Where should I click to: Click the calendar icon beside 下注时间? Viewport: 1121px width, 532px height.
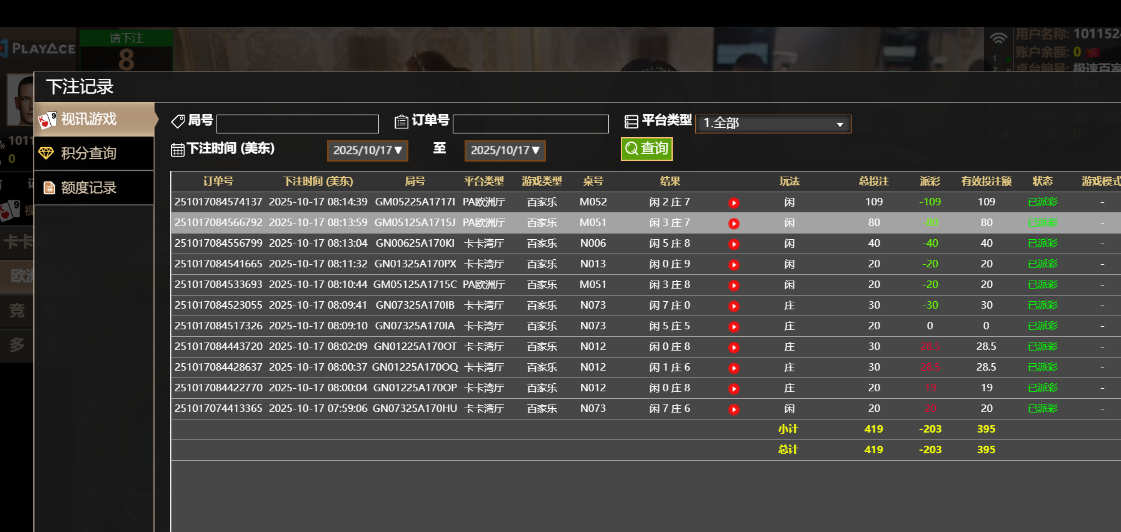click(178, 150)
